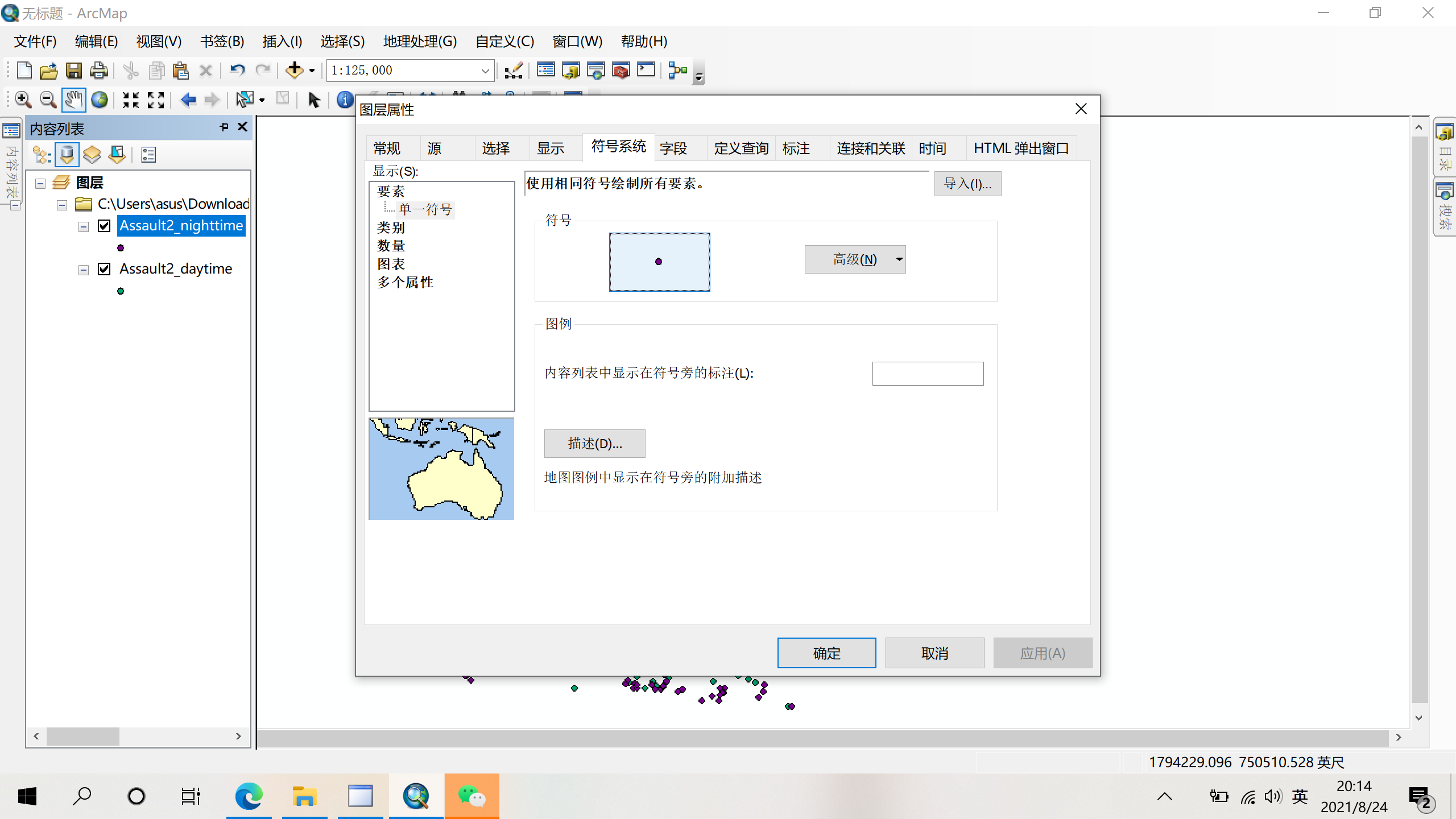Collapse the Assault2_daytime layer legend

[84, 270]
